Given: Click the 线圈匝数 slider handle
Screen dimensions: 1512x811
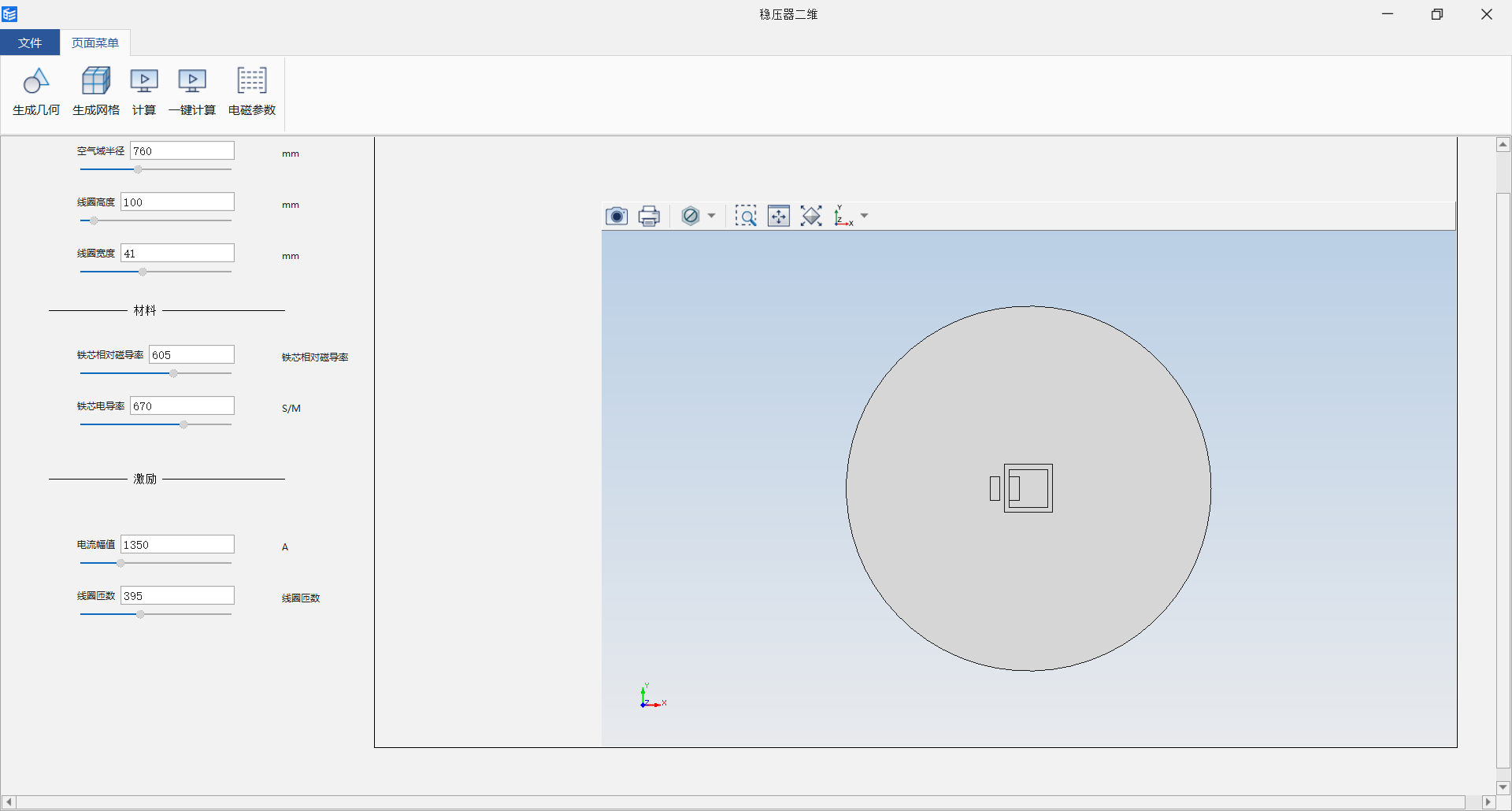Looking at the screenshot, I should pyautogui.click(x=140, y=614).
